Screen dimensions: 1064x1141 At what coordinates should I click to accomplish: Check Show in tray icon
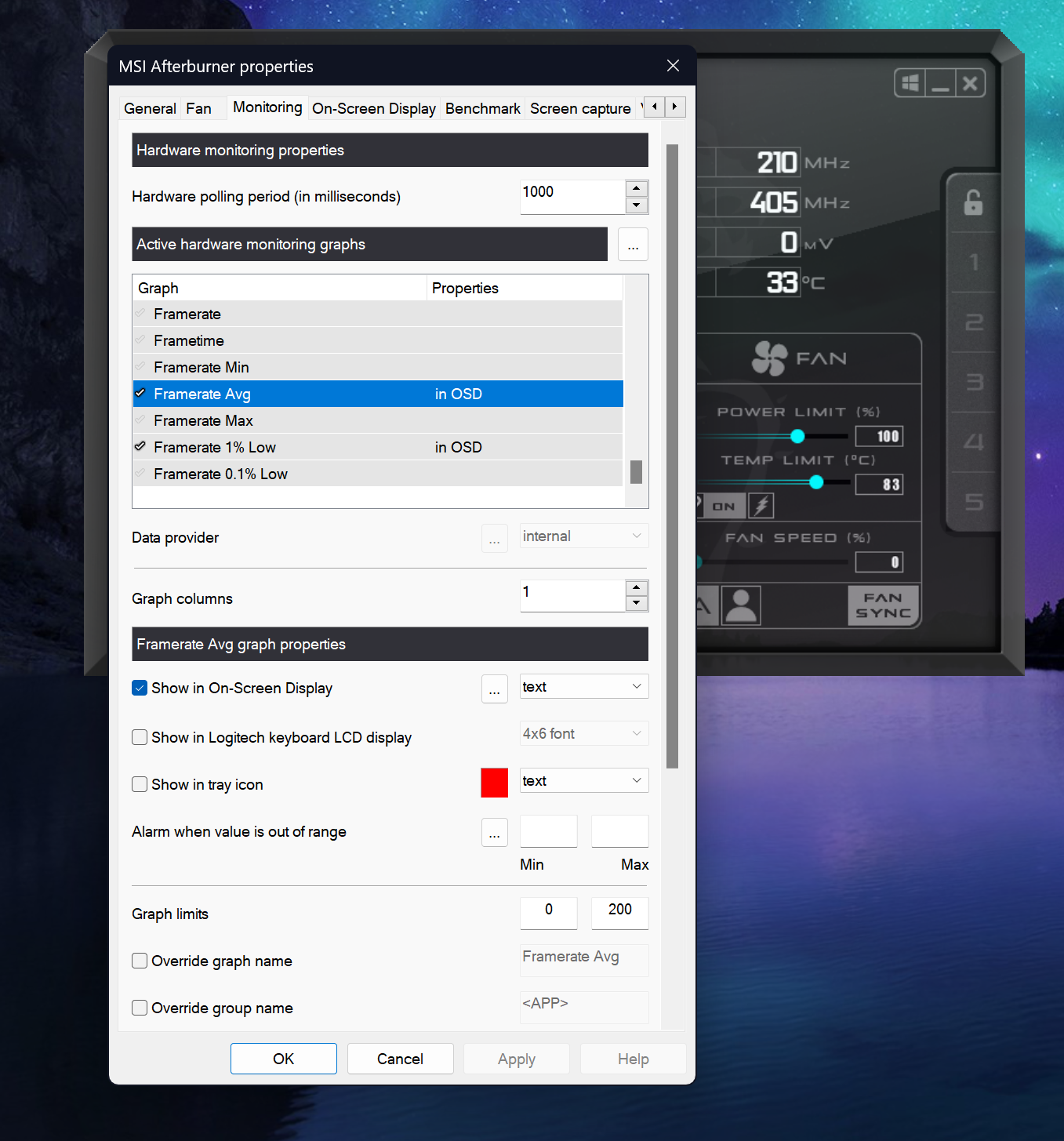pos(140,784)
